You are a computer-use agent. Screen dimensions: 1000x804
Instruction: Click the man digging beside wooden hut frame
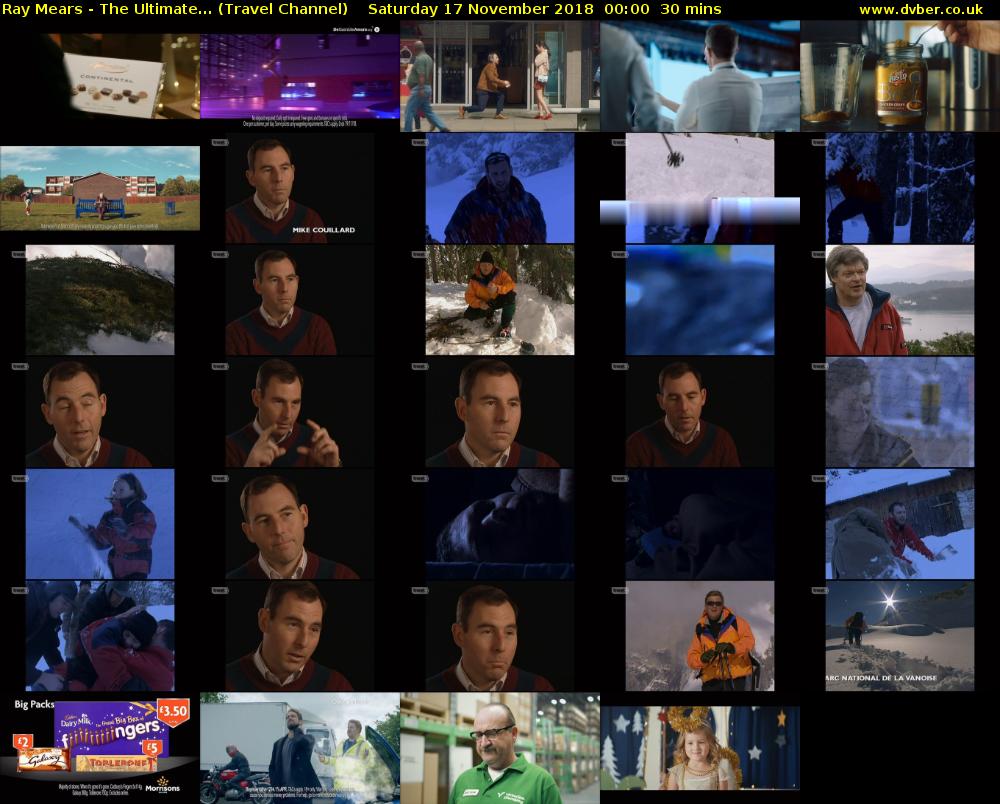pyautogui.click(x=900, y=524)
